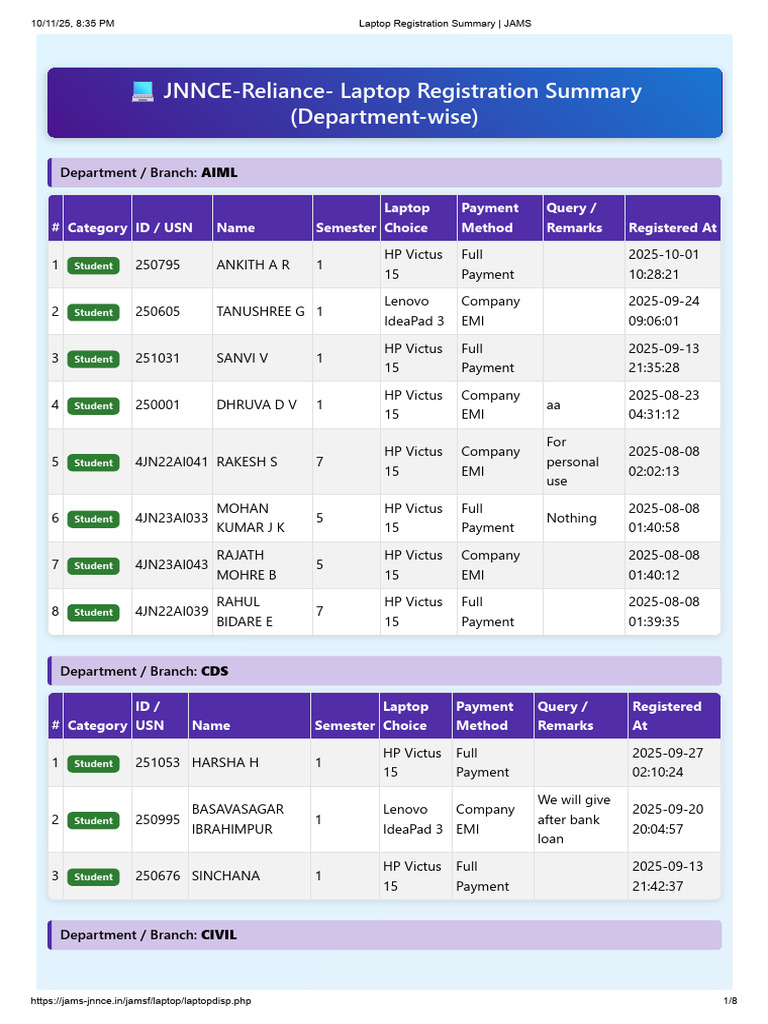Click timestamp 2025-09-24 09:06:01
768x1024 pixels.
pos(664,312)
